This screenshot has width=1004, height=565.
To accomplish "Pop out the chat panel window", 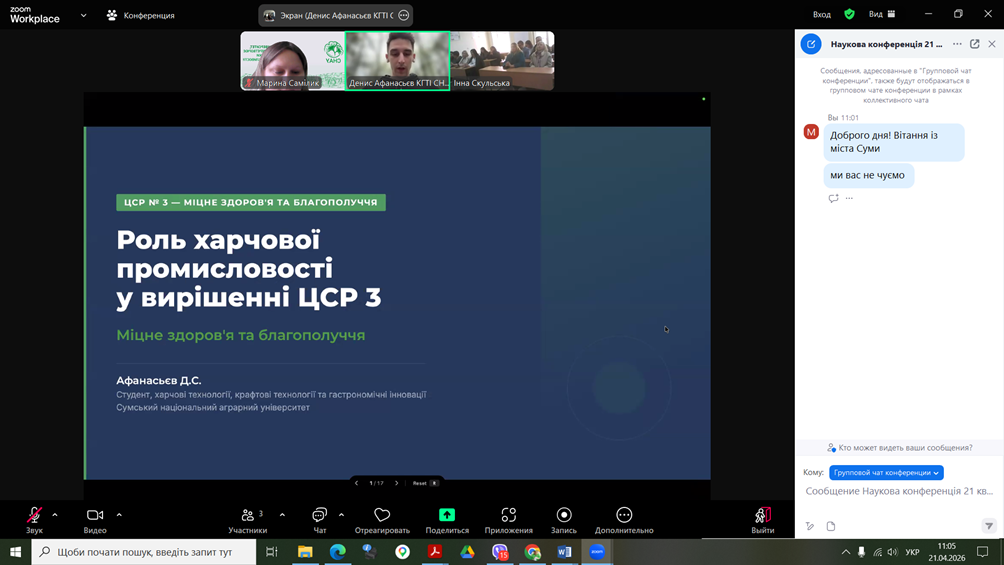I will 975,44.
